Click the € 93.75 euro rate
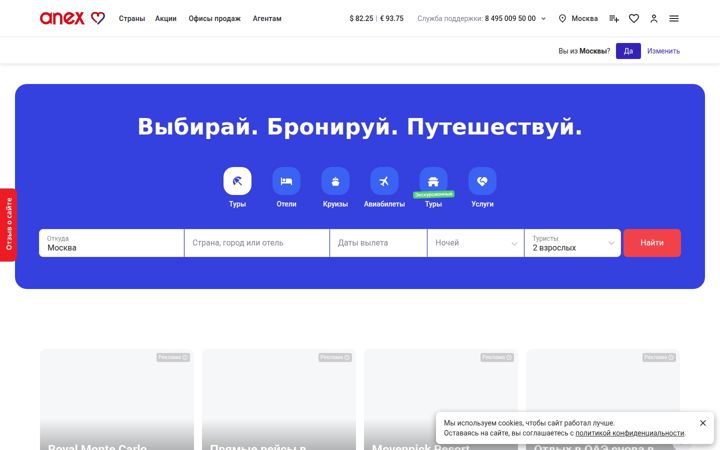Screen dimensions: 720x450 (x=392, y=18)
